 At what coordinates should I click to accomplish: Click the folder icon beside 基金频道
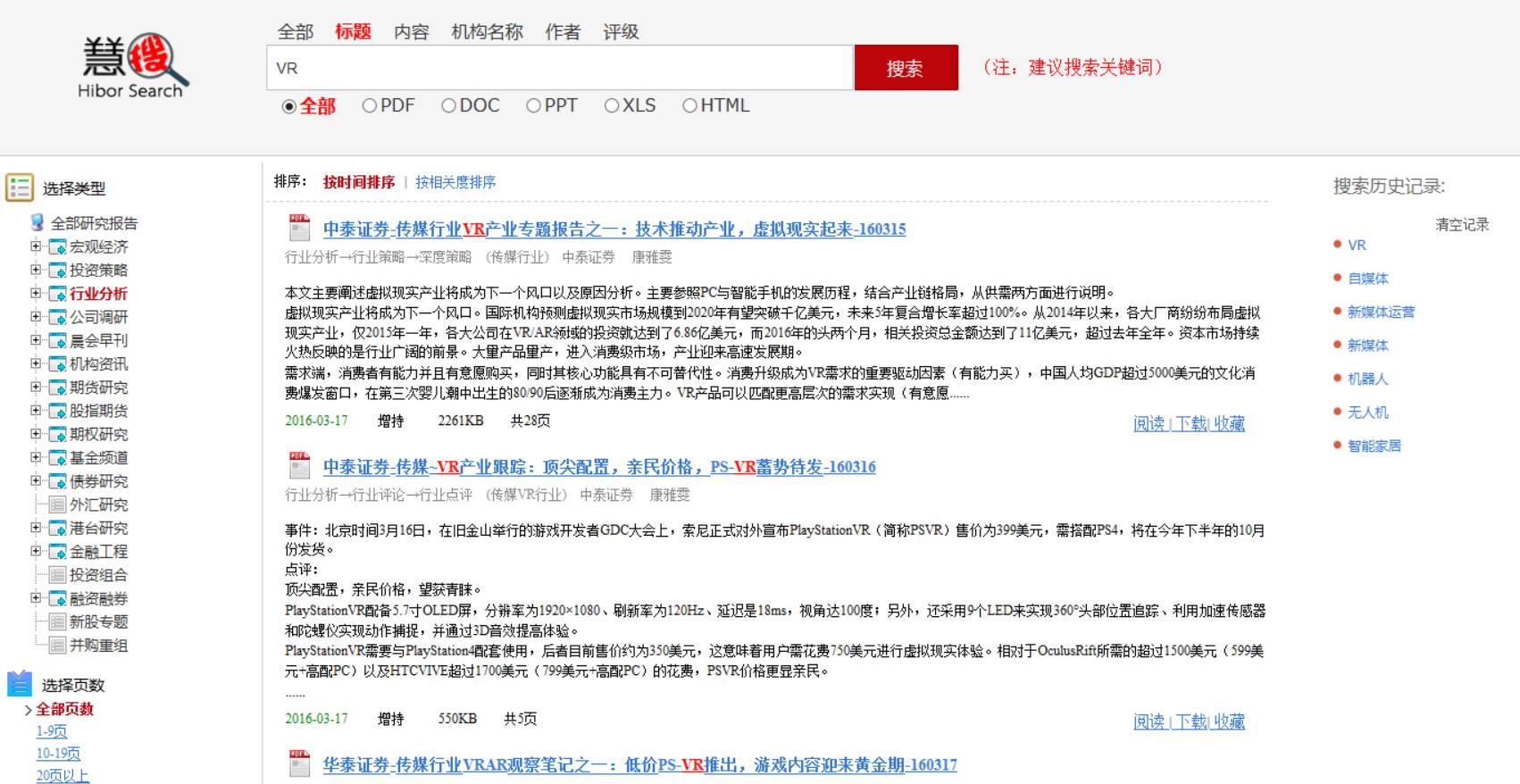tap(57, 457)
